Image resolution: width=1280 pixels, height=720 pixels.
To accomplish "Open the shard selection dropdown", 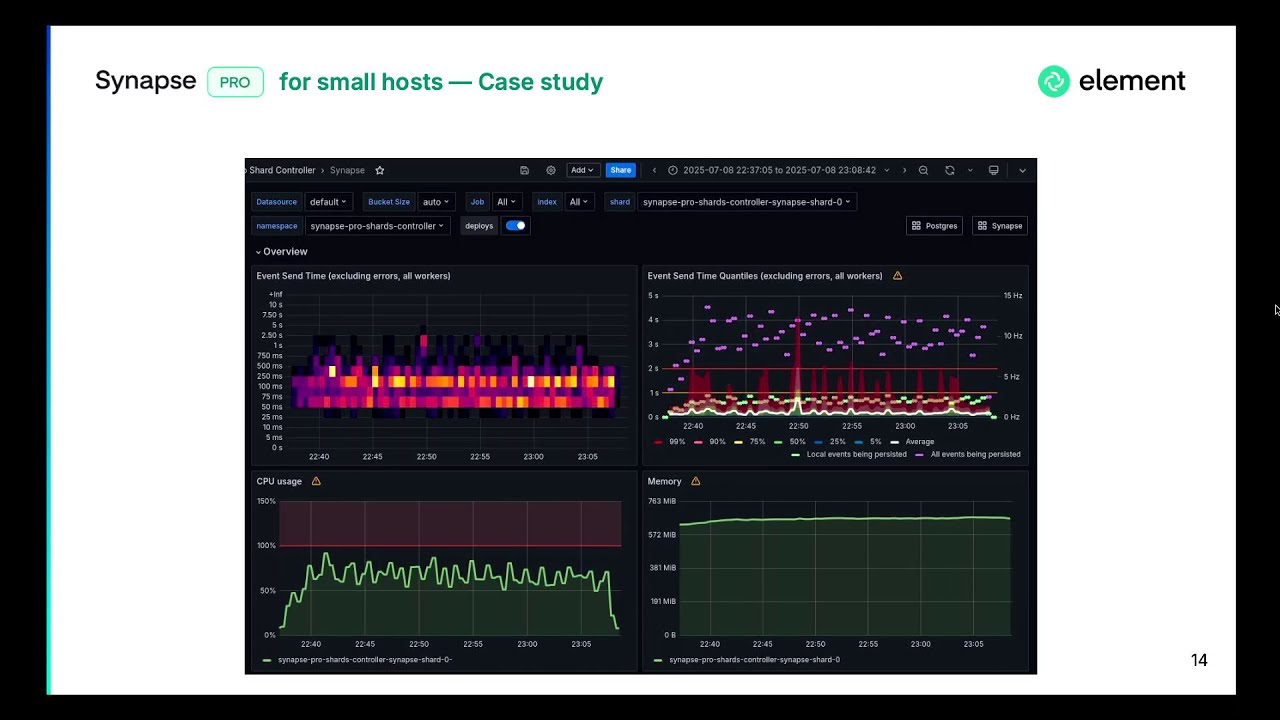I will pyautogui.click(x=746, y=202).
